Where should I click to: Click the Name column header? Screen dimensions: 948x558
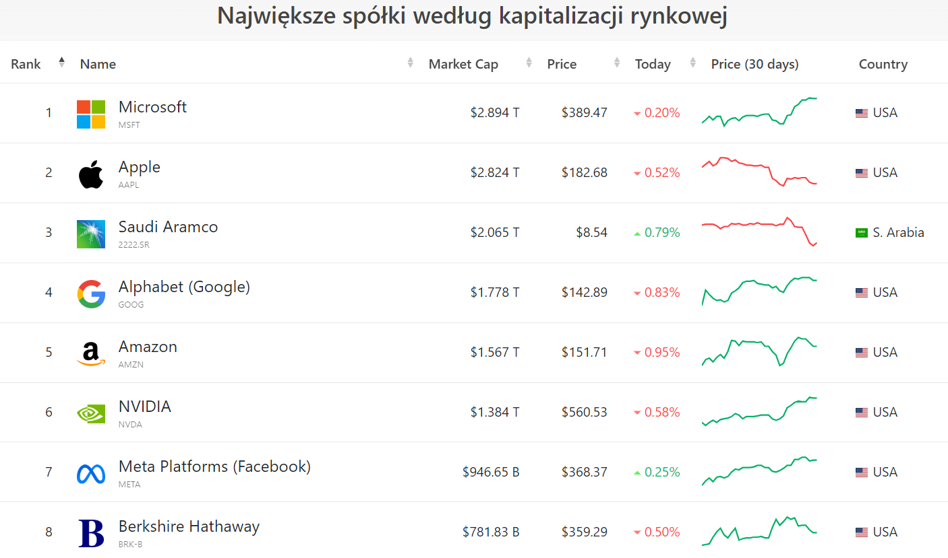coord(98,64)
